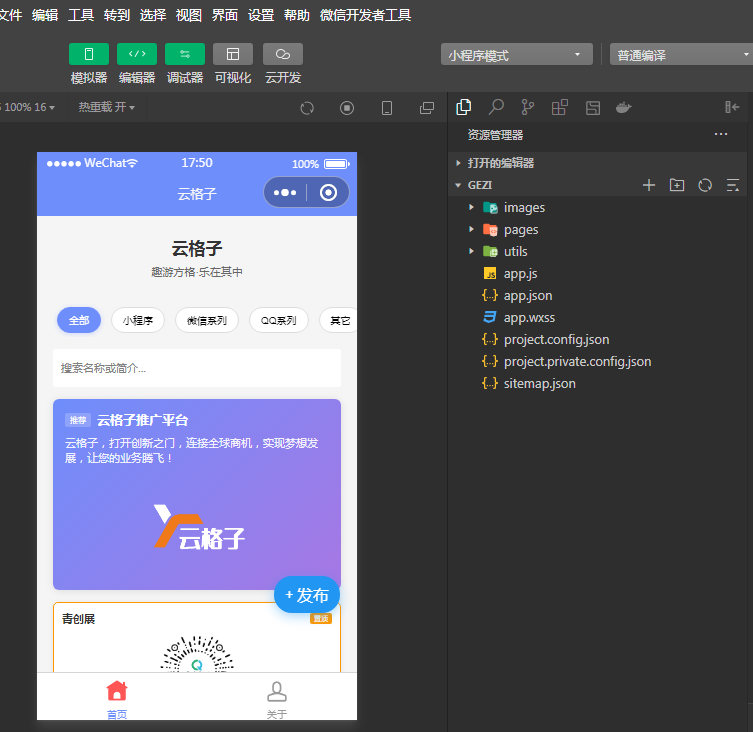
Task: Open the 转到 menu
Action: click(x=117, y=15)
